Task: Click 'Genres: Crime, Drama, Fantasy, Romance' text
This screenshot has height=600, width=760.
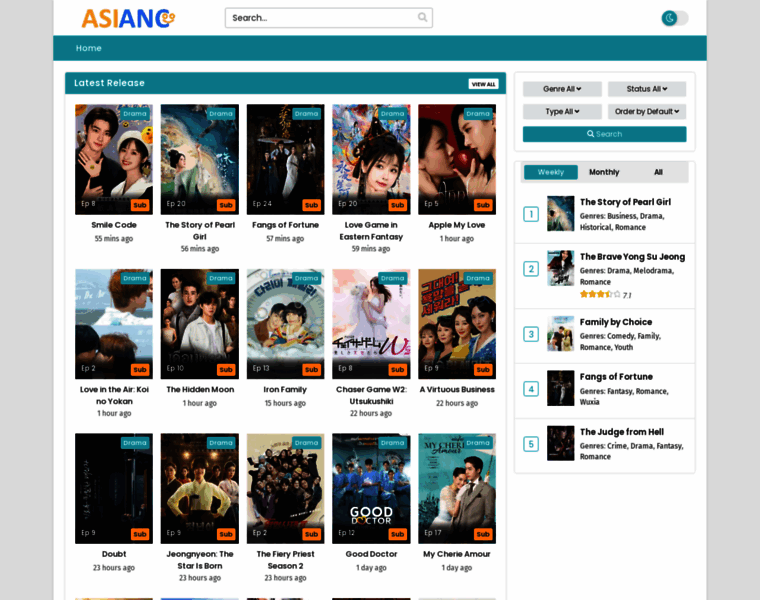Action: click(632, 451)
